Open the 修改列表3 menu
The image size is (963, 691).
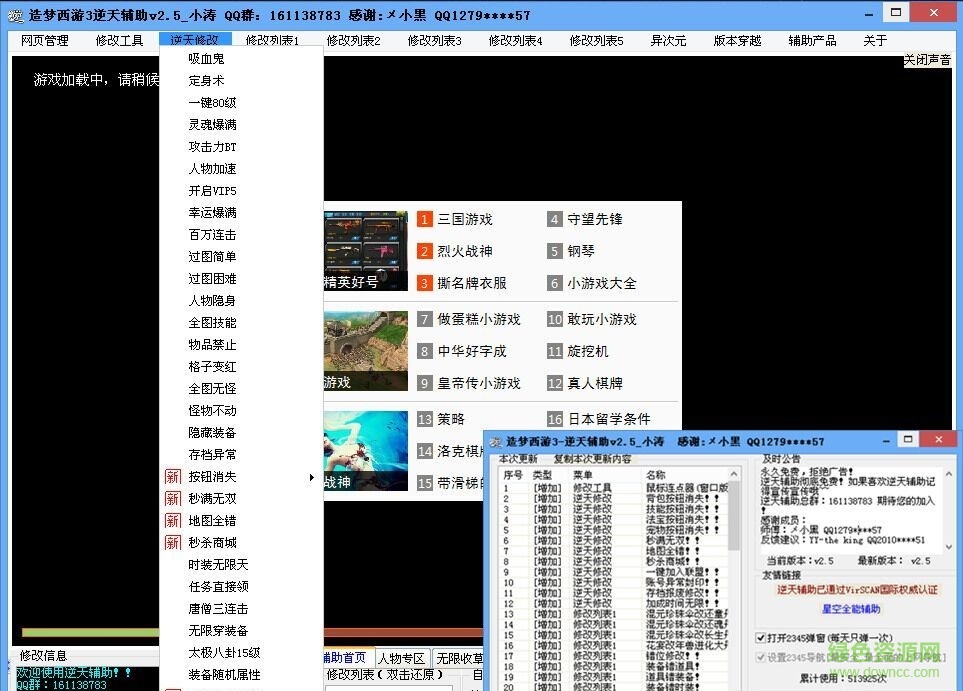point(435,41)
